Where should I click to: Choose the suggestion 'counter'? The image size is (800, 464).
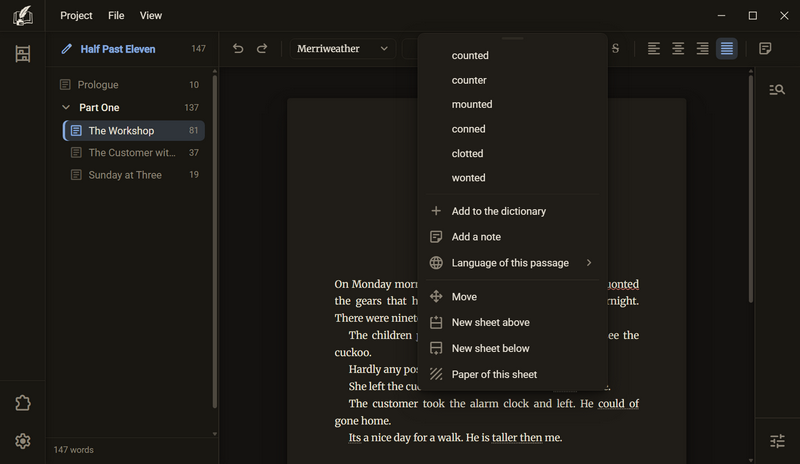[469, 80]
